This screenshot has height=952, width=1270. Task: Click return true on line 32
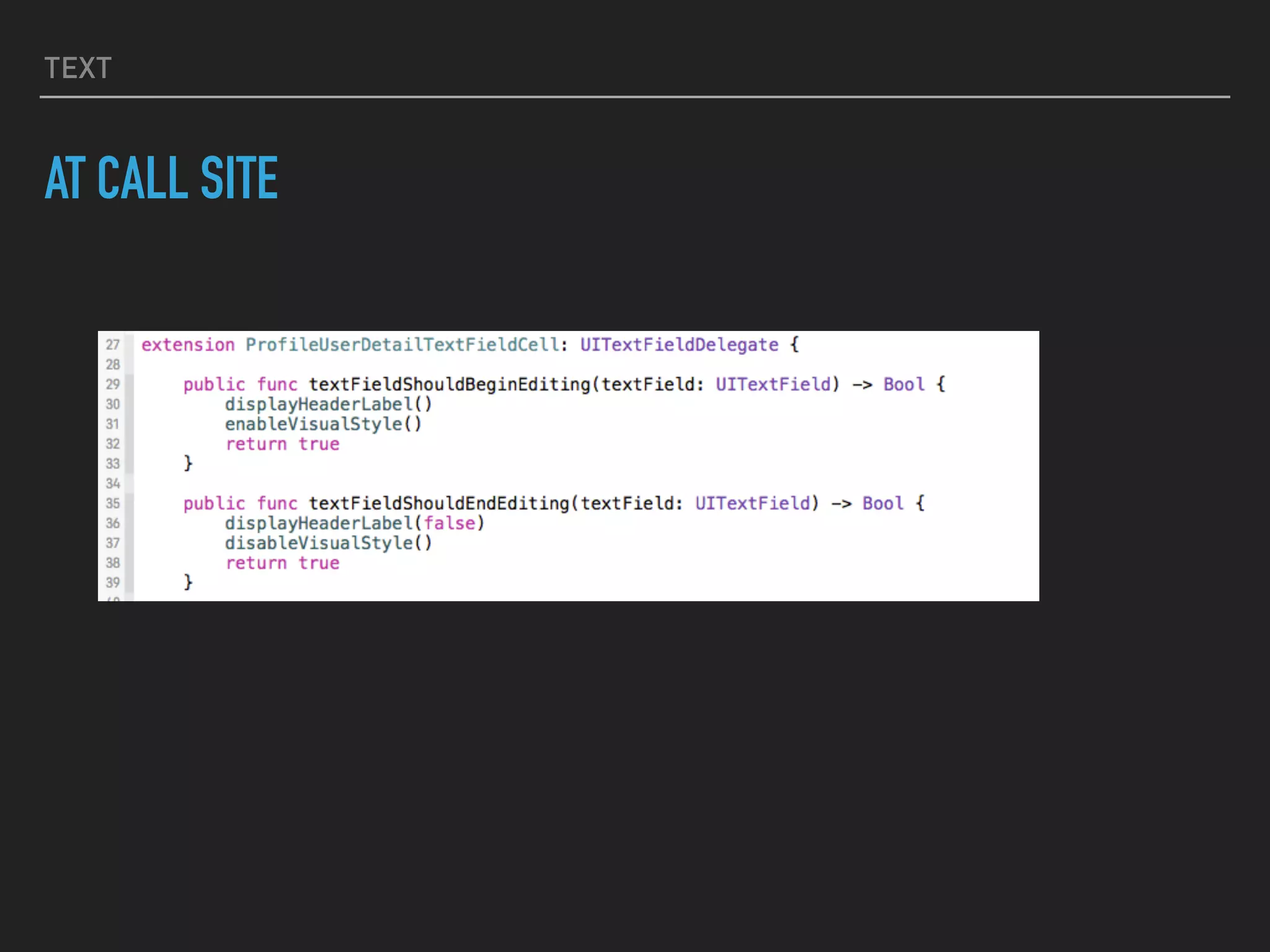point(282,444)
